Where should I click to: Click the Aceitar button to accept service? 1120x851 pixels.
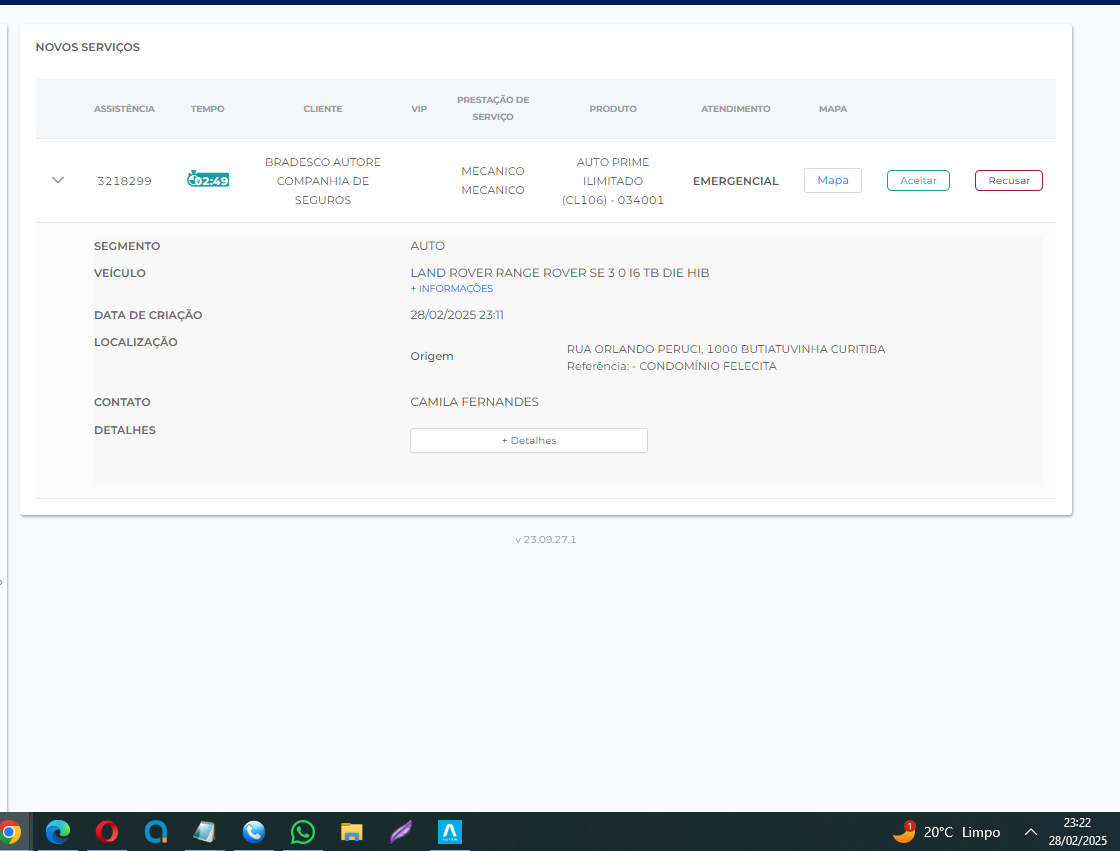point(917,180)
